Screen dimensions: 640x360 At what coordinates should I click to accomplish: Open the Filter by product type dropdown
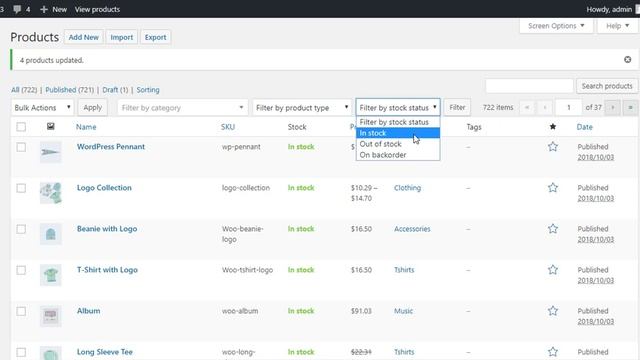(x=302, y=108)
